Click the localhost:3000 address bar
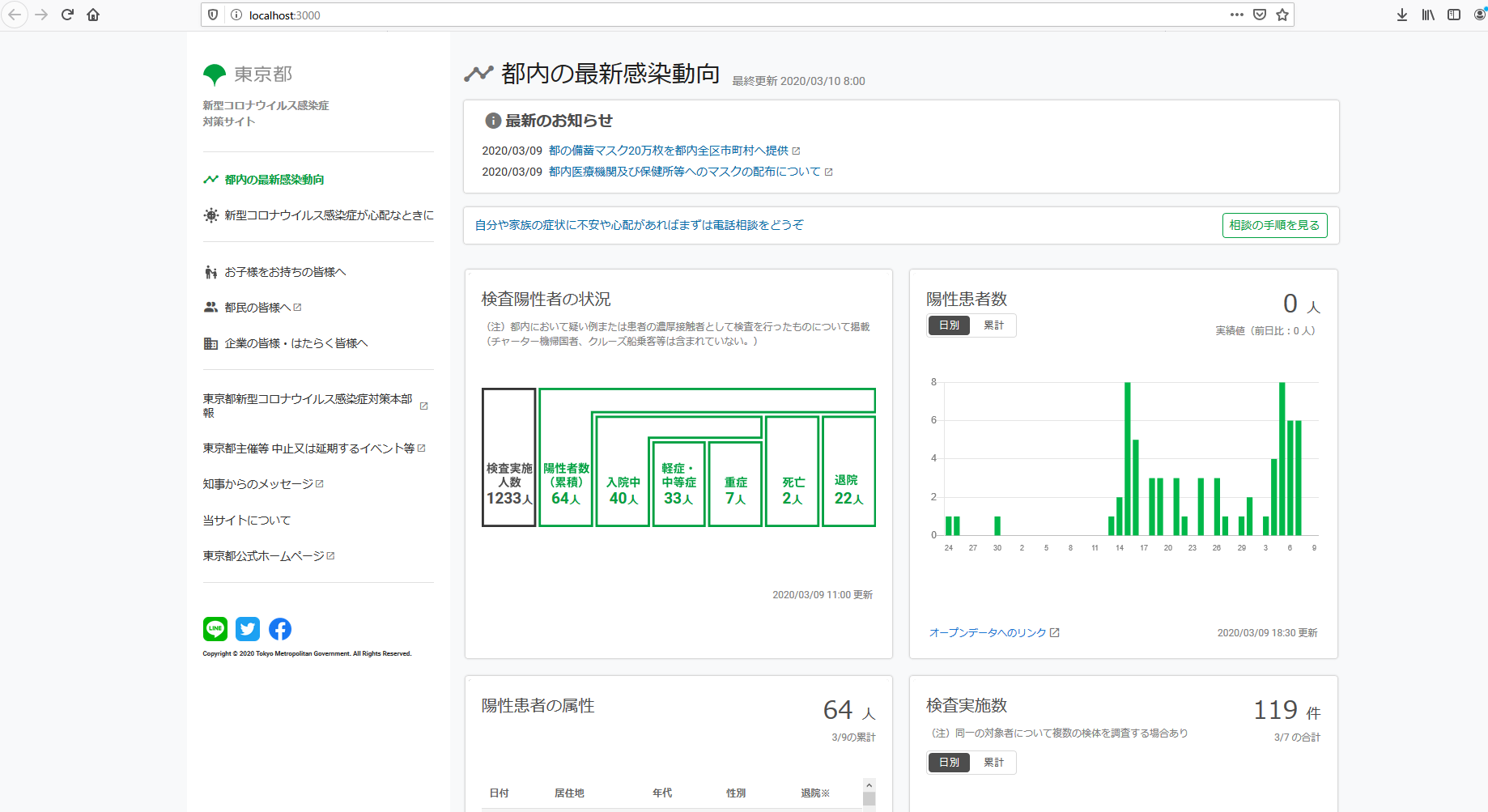Viewport: 1488px width, 812px height. 729,15
